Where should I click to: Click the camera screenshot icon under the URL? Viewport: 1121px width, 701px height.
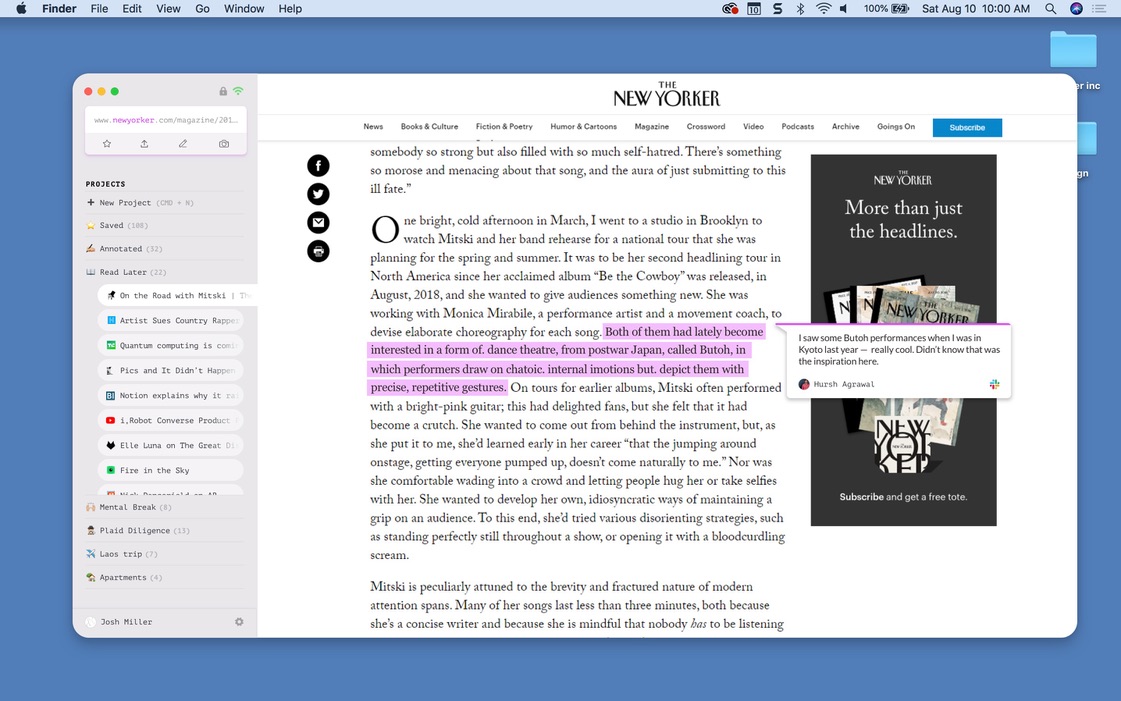click(224, 144)
